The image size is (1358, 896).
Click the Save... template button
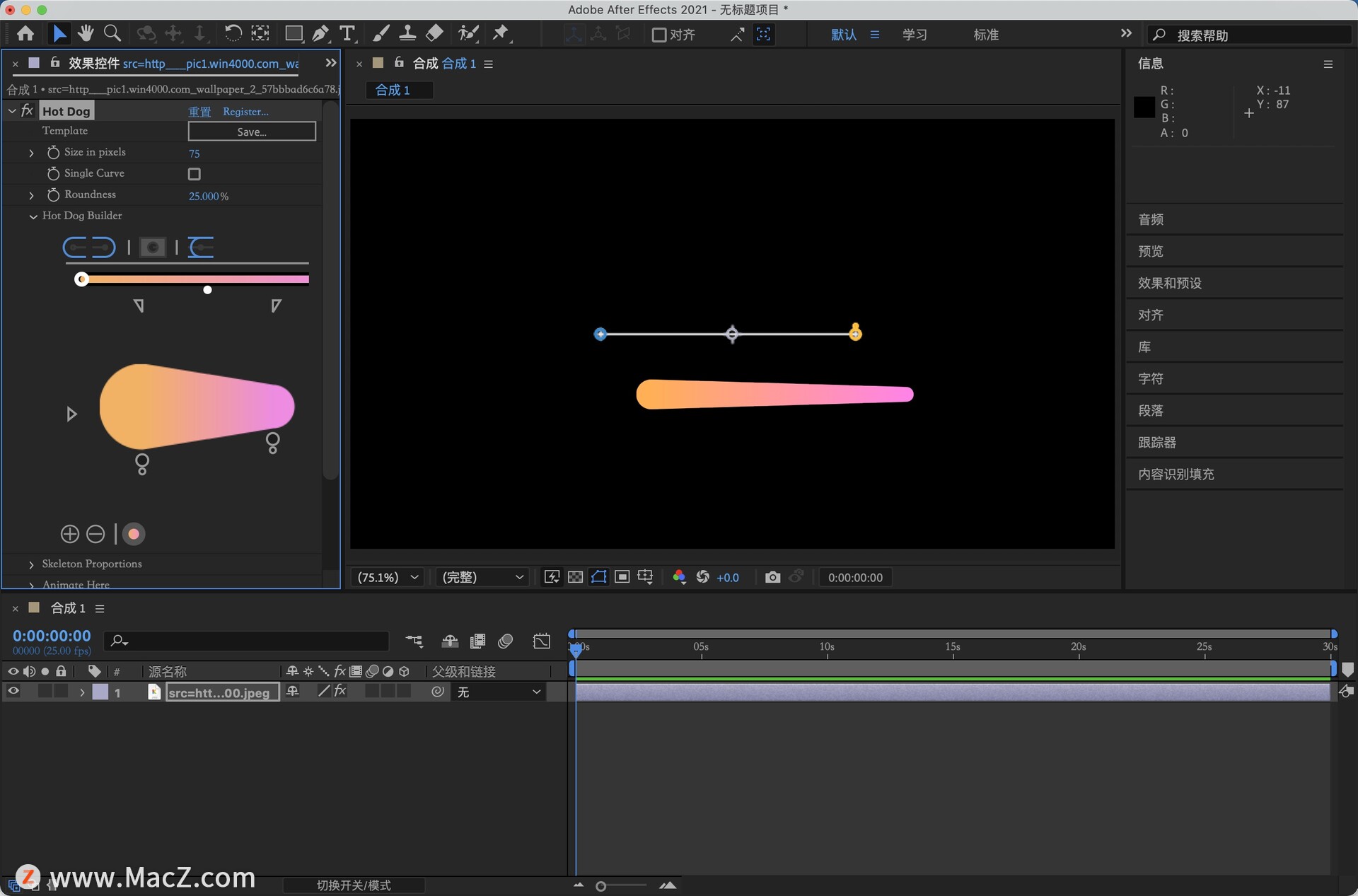tap(252, 132)
